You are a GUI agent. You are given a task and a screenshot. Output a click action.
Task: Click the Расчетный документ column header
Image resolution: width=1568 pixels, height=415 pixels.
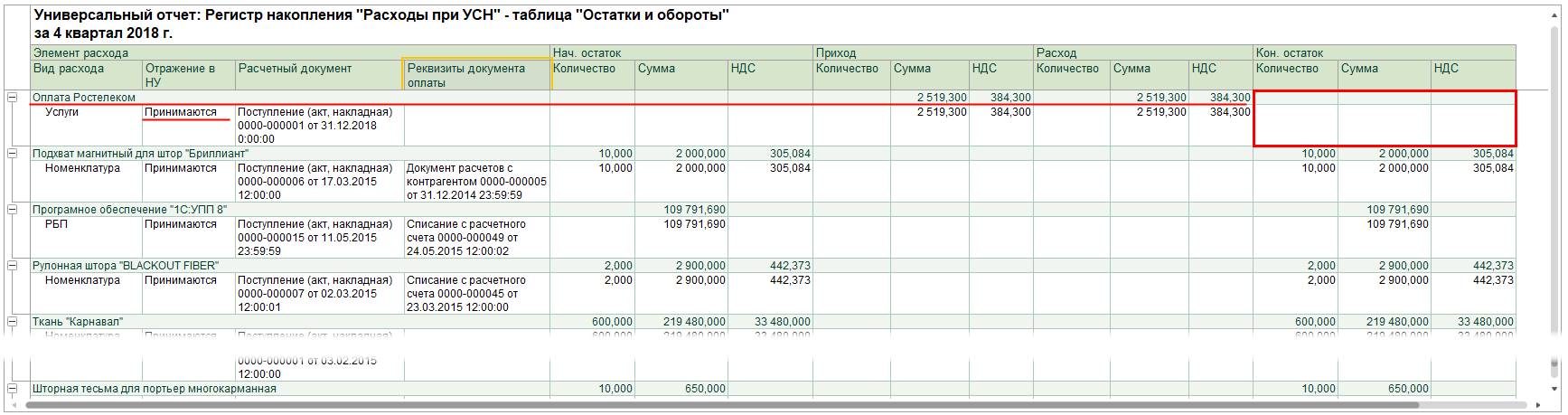[x=319, y=75]
